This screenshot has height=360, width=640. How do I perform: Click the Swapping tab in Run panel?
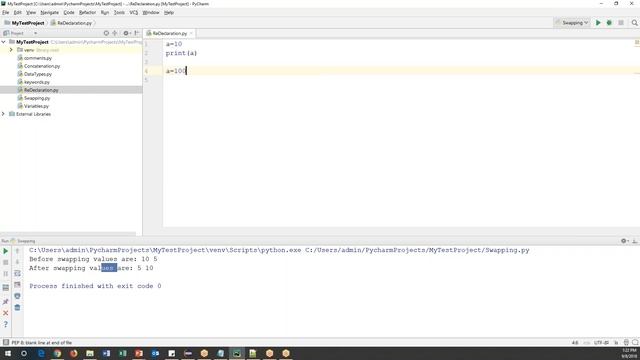[x=23, y=241]
